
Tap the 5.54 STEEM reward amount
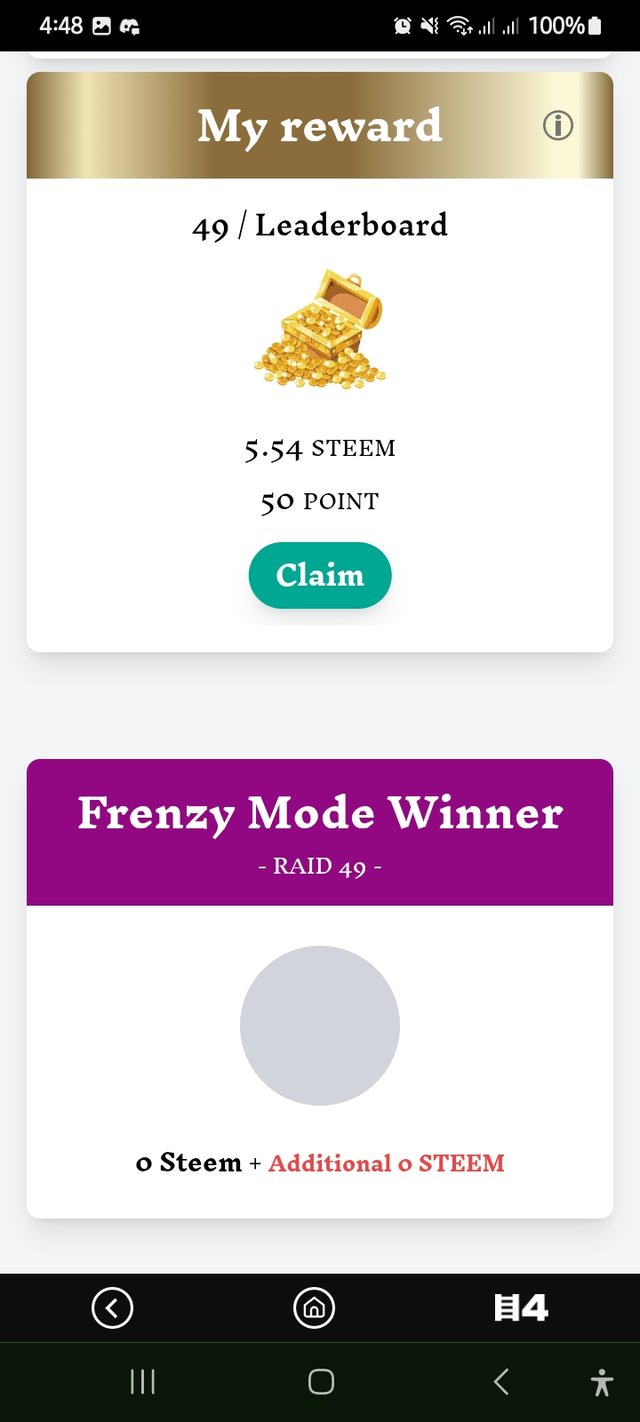pos(320,448)
